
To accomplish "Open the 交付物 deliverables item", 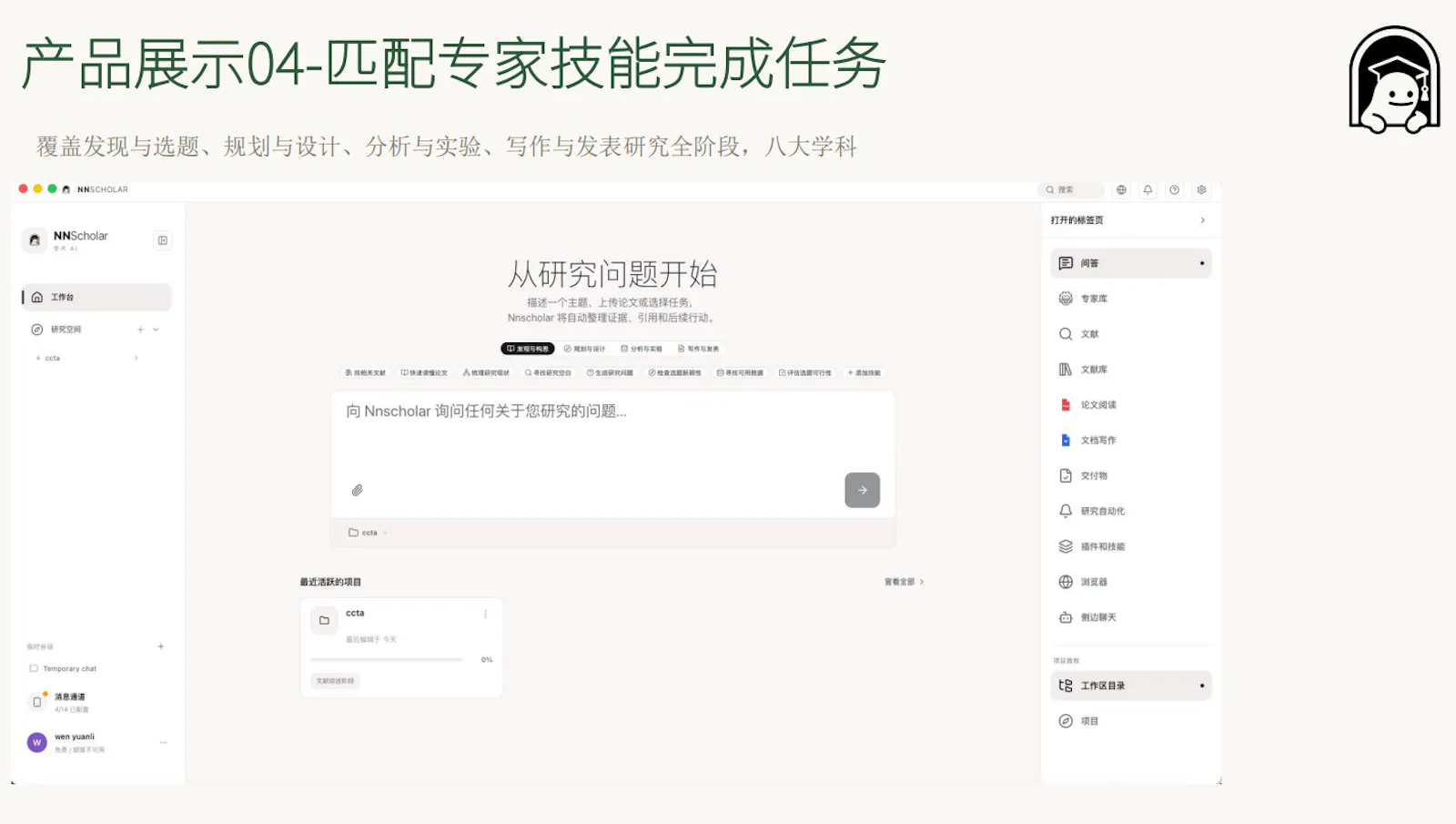I will pos(1130,475).
